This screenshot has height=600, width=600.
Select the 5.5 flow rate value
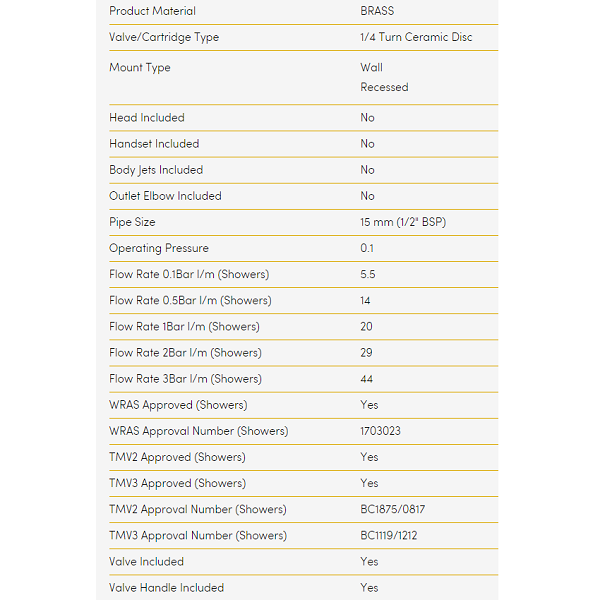coord(368,274)
